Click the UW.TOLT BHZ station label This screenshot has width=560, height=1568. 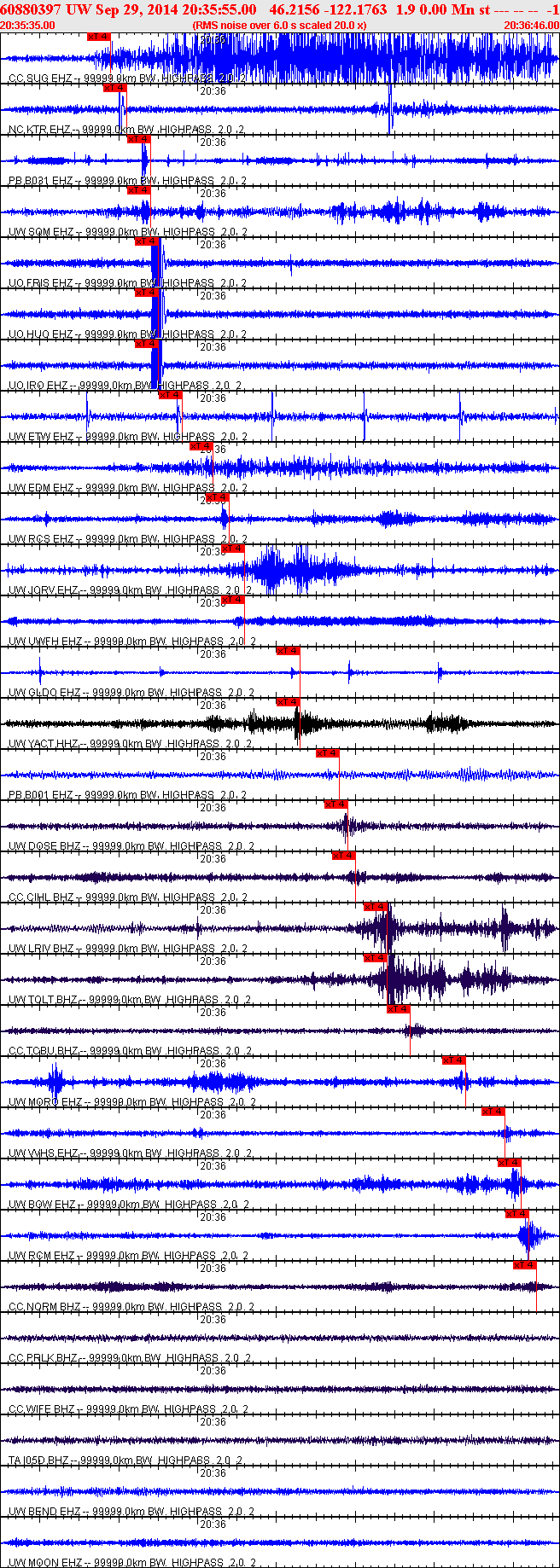click(x=44, y=1000)
